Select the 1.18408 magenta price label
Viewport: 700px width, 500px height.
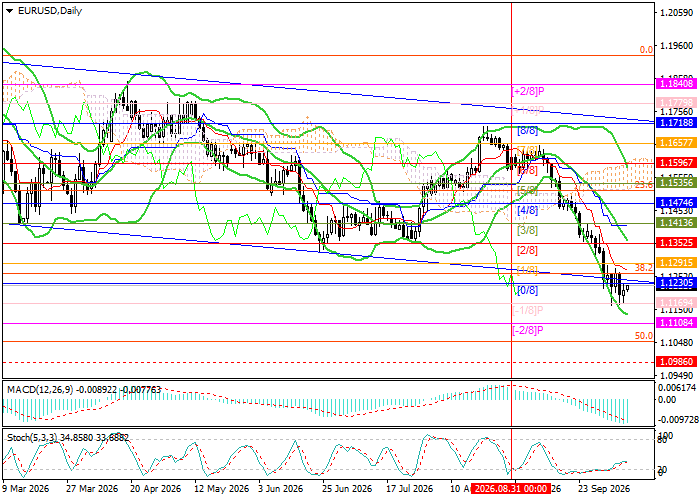[x=677, y=83]
